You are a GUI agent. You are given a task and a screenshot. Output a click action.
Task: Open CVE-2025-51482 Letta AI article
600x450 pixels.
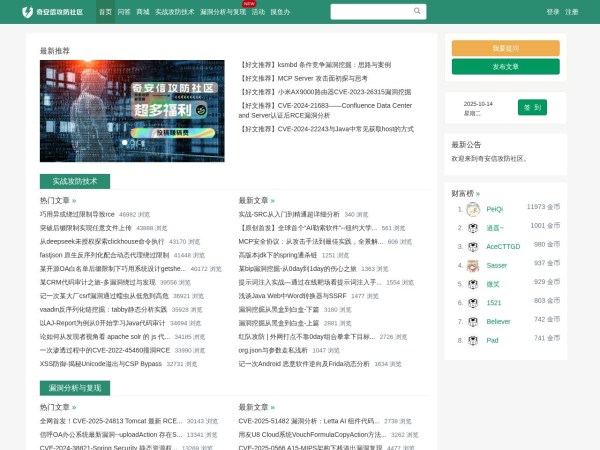pyautogui.click(x=309, y=421)
